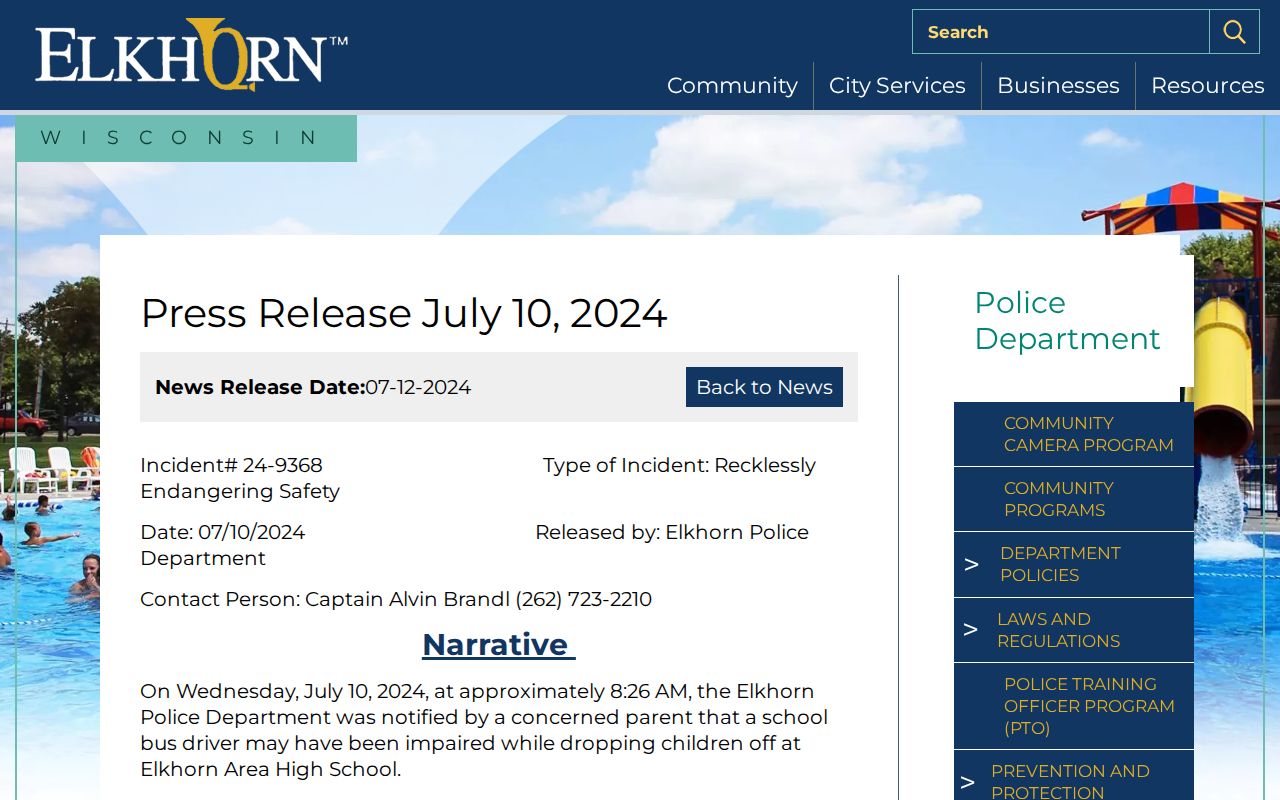Open Department Policies sidebar link

pyautogui.click(x=1060, y=564)
